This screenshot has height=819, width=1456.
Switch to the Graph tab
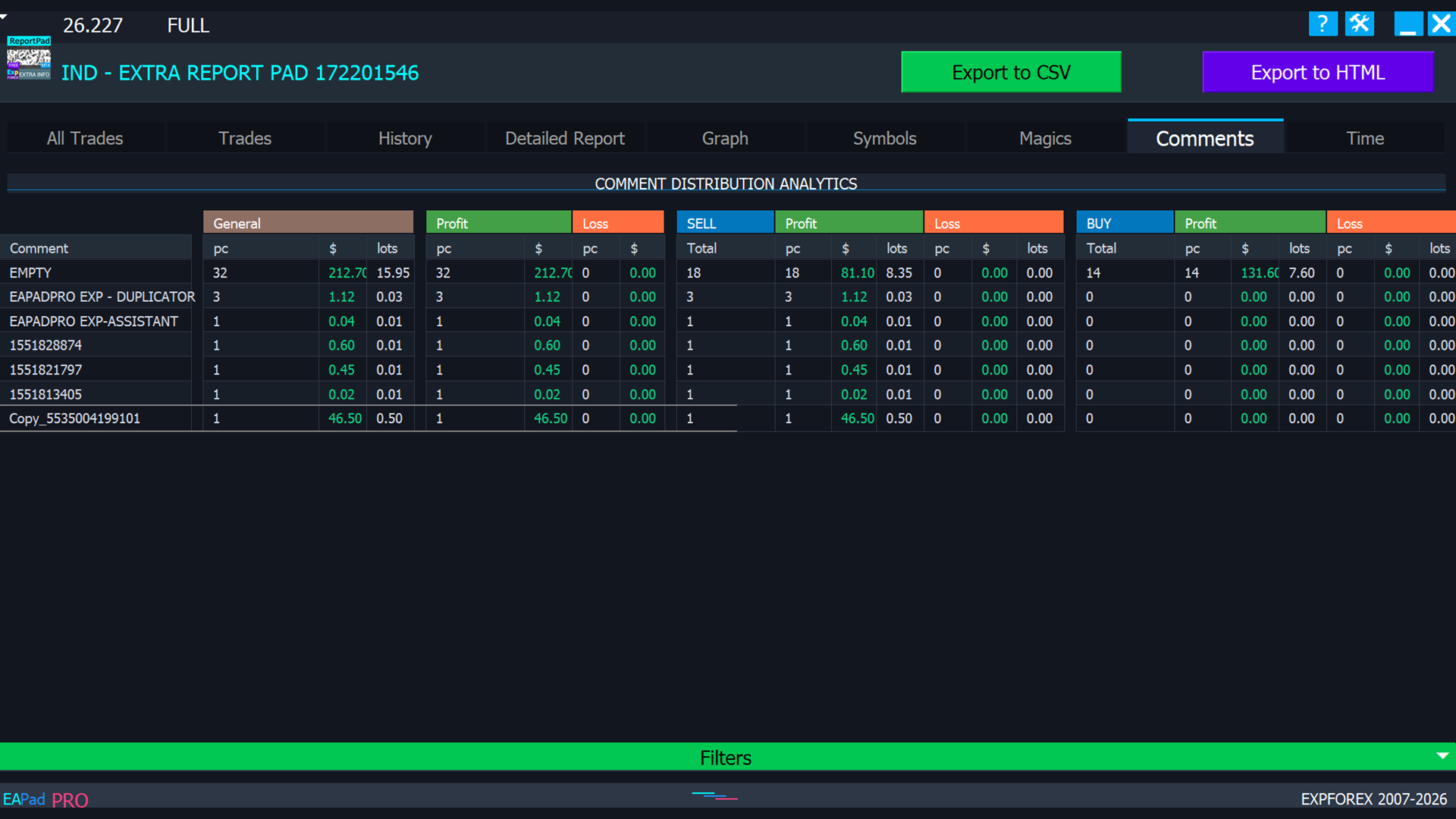coord(725,138)
